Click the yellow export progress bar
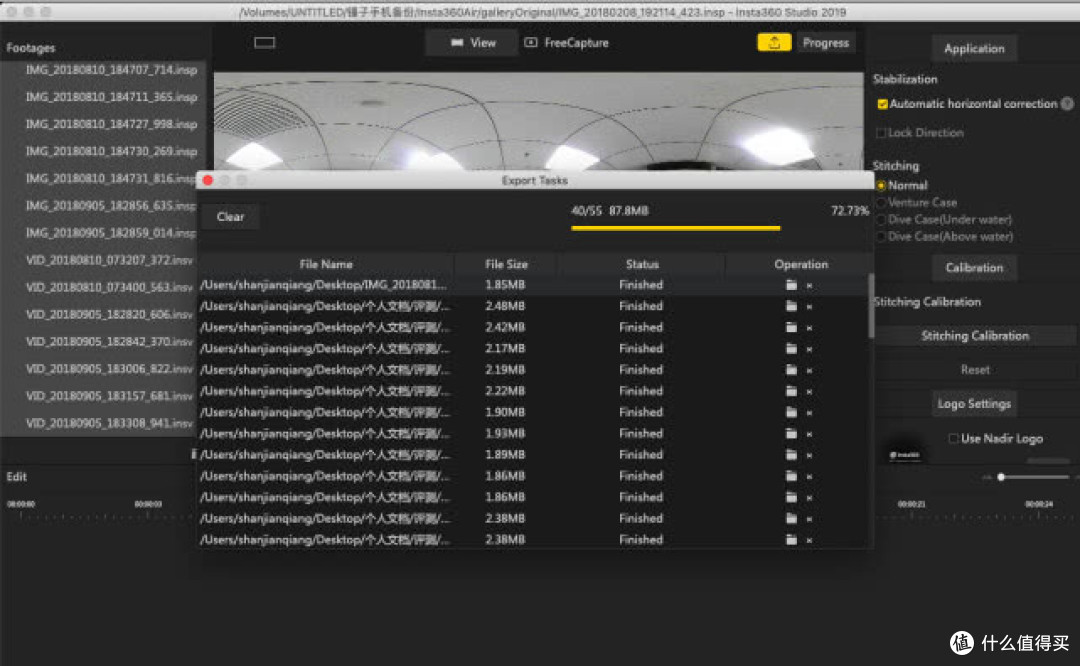 click(x=676, y=228)
